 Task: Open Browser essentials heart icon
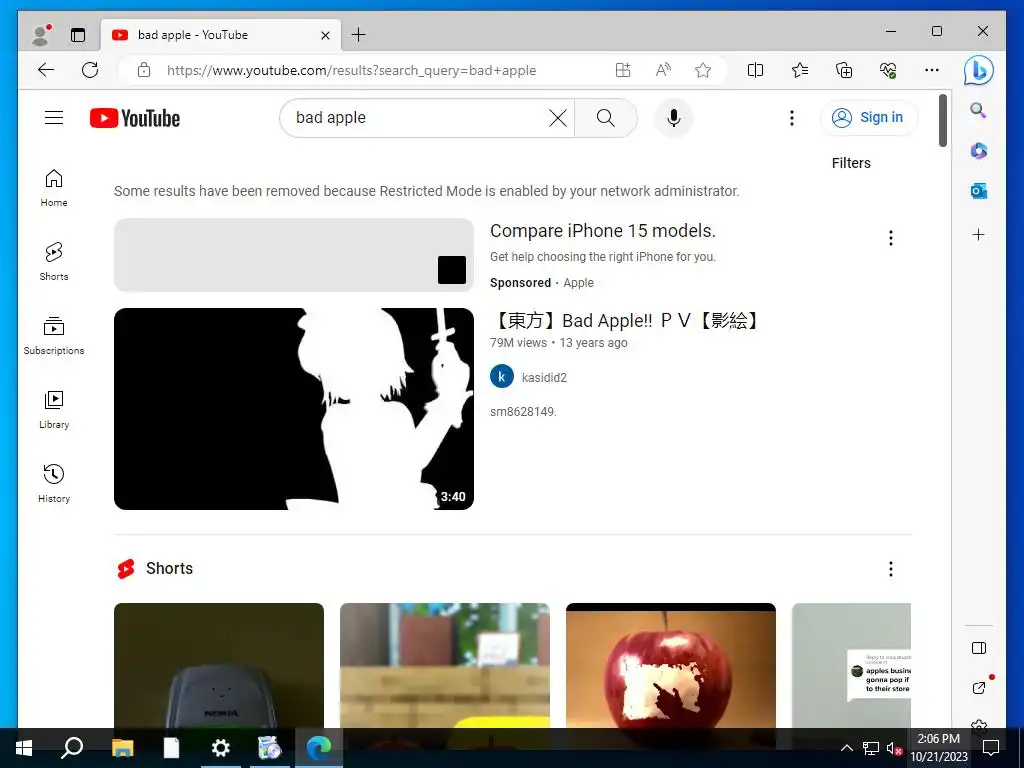click(x=888, y=71)
